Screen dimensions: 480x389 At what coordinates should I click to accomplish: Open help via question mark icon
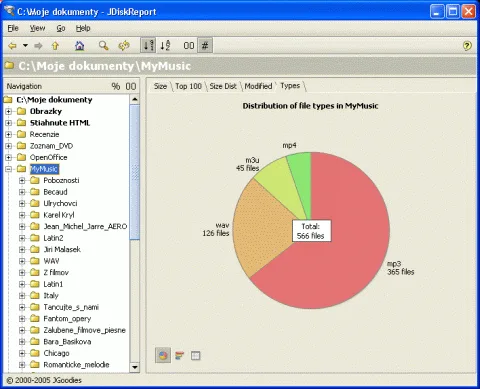467,46
